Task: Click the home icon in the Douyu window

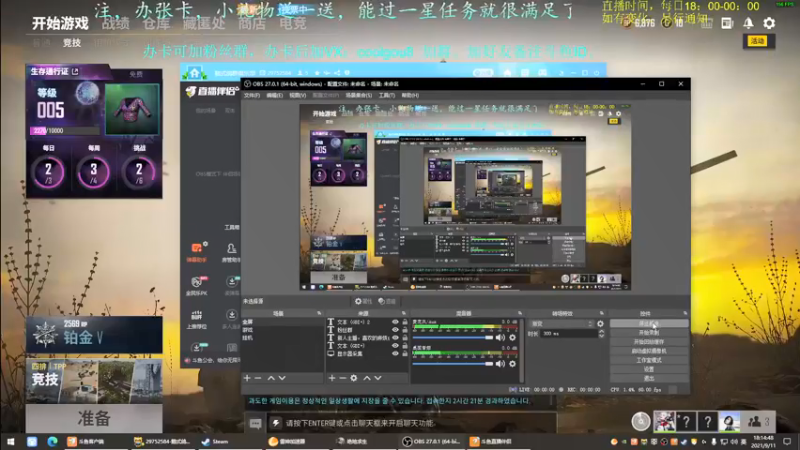Action: coord(194,73)
